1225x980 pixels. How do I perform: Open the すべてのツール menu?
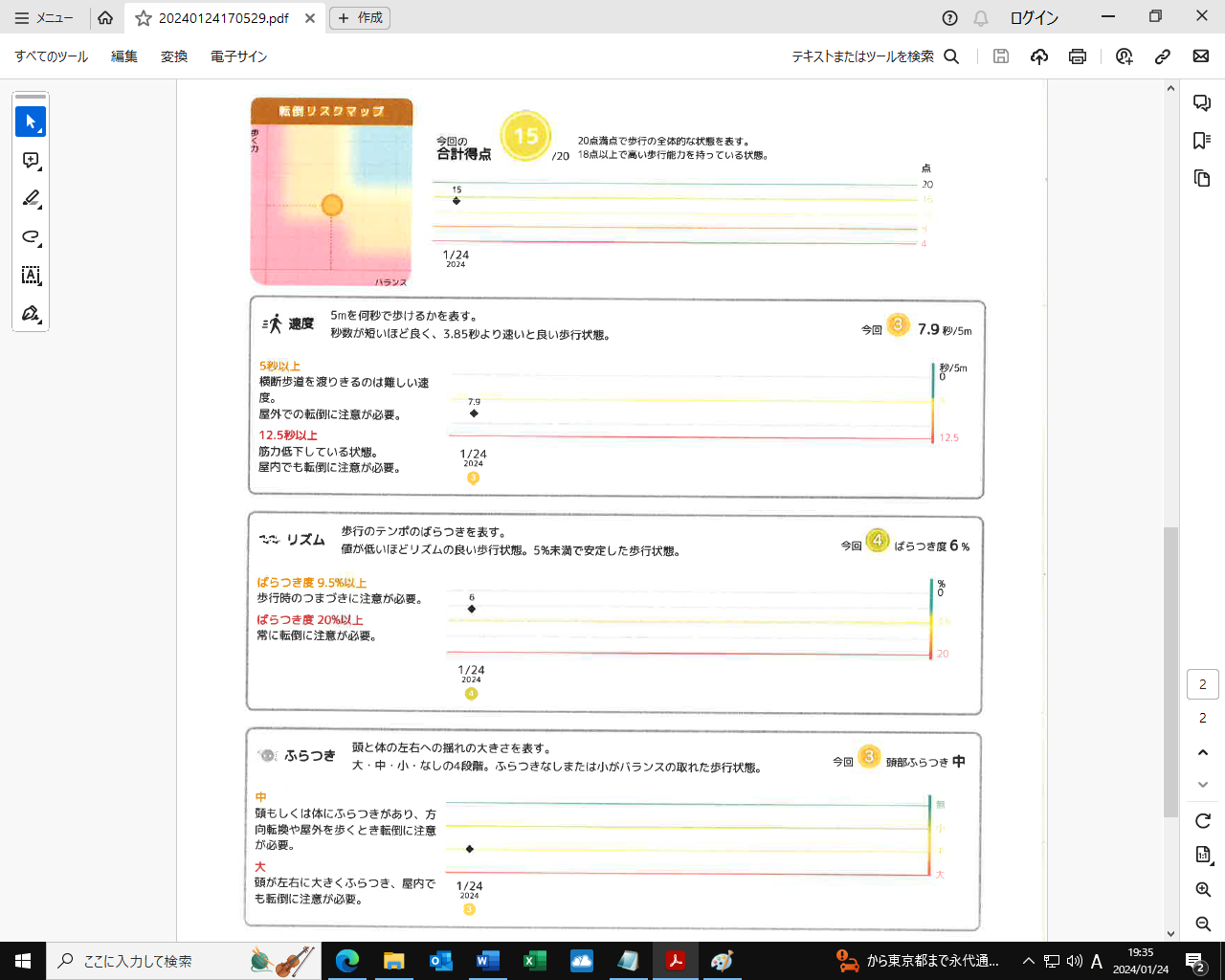pyautogui.click(x=52, y=56)
